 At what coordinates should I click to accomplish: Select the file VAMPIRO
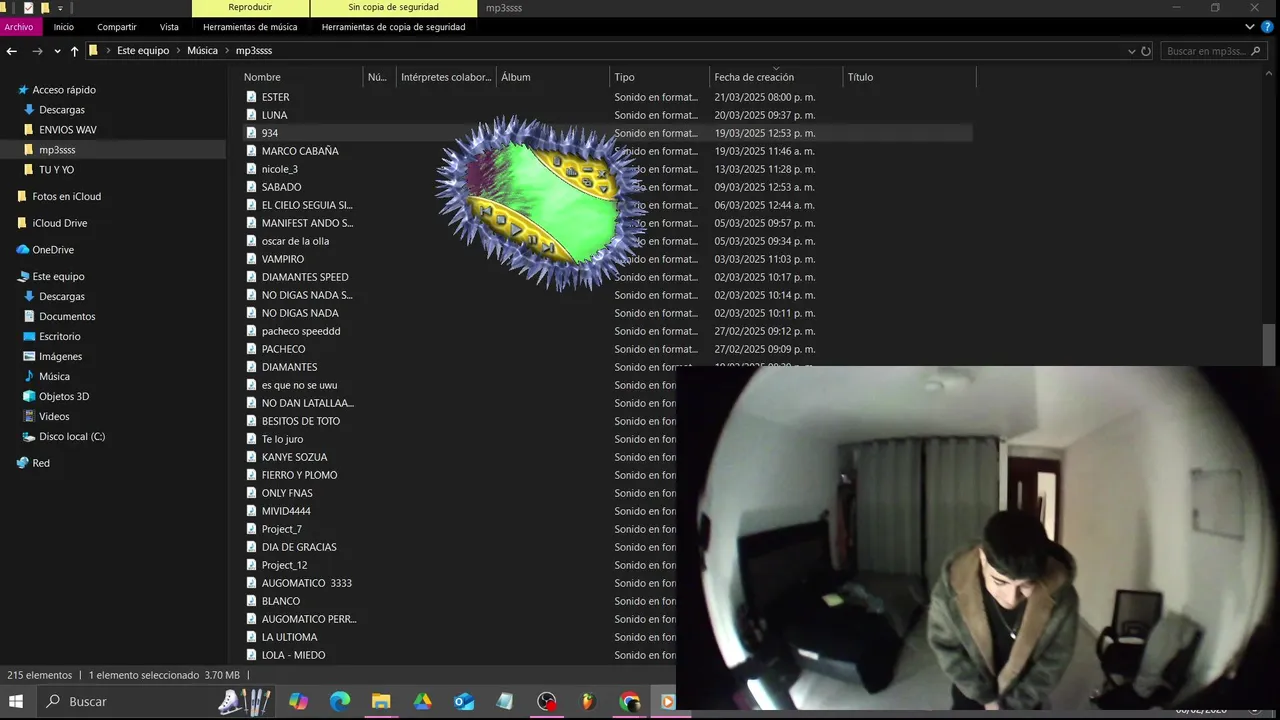coord(283,259)
